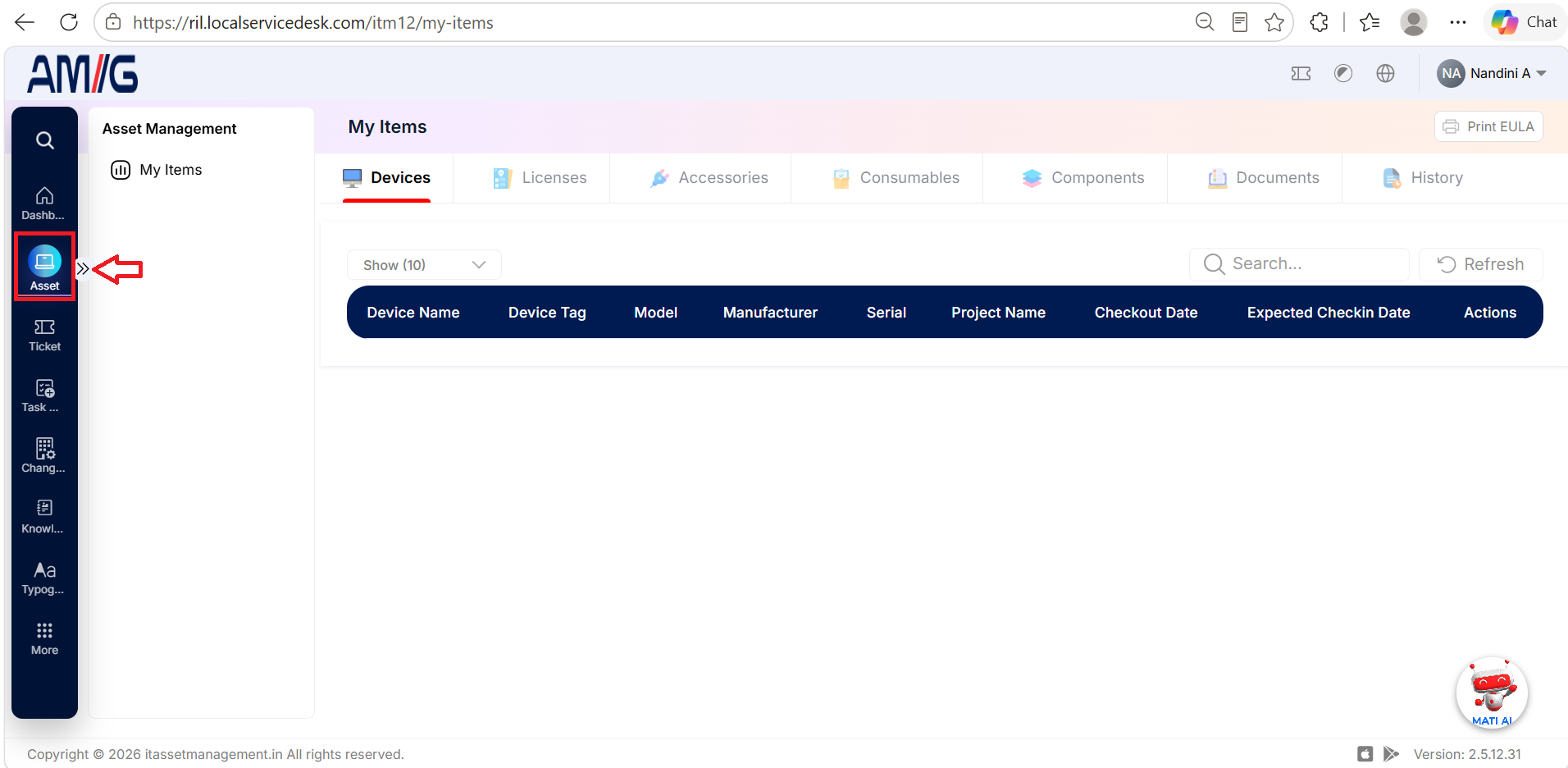
Task: Open the Asset module in sidebar
Action: coord(44,267)
